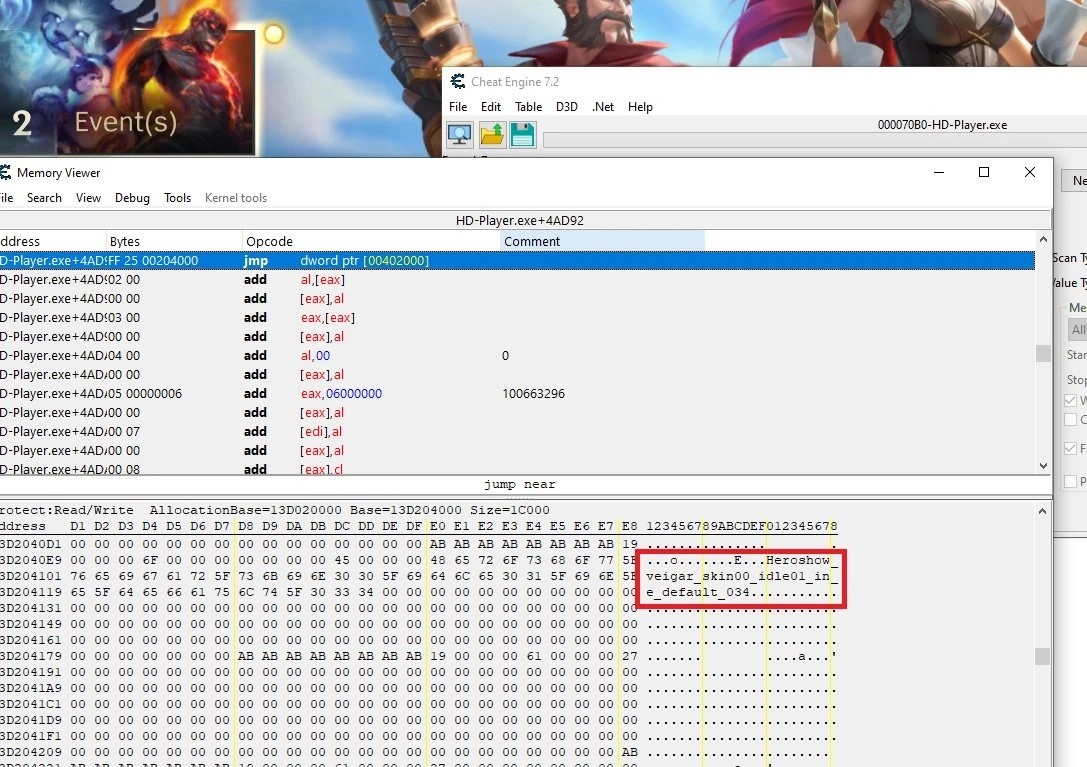Open the Tools menu in Memory Viewer

click(x=177, y=198)
